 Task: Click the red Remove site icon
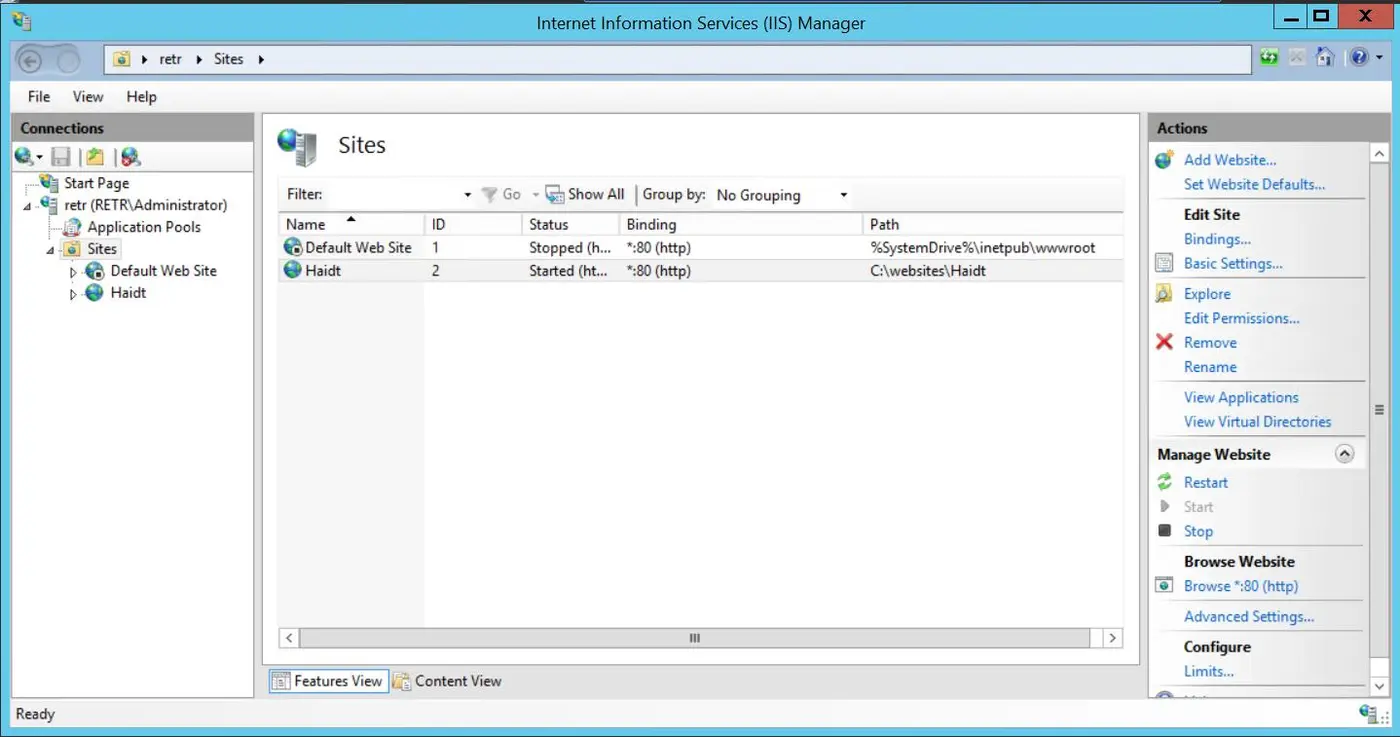click(1164, 342)
